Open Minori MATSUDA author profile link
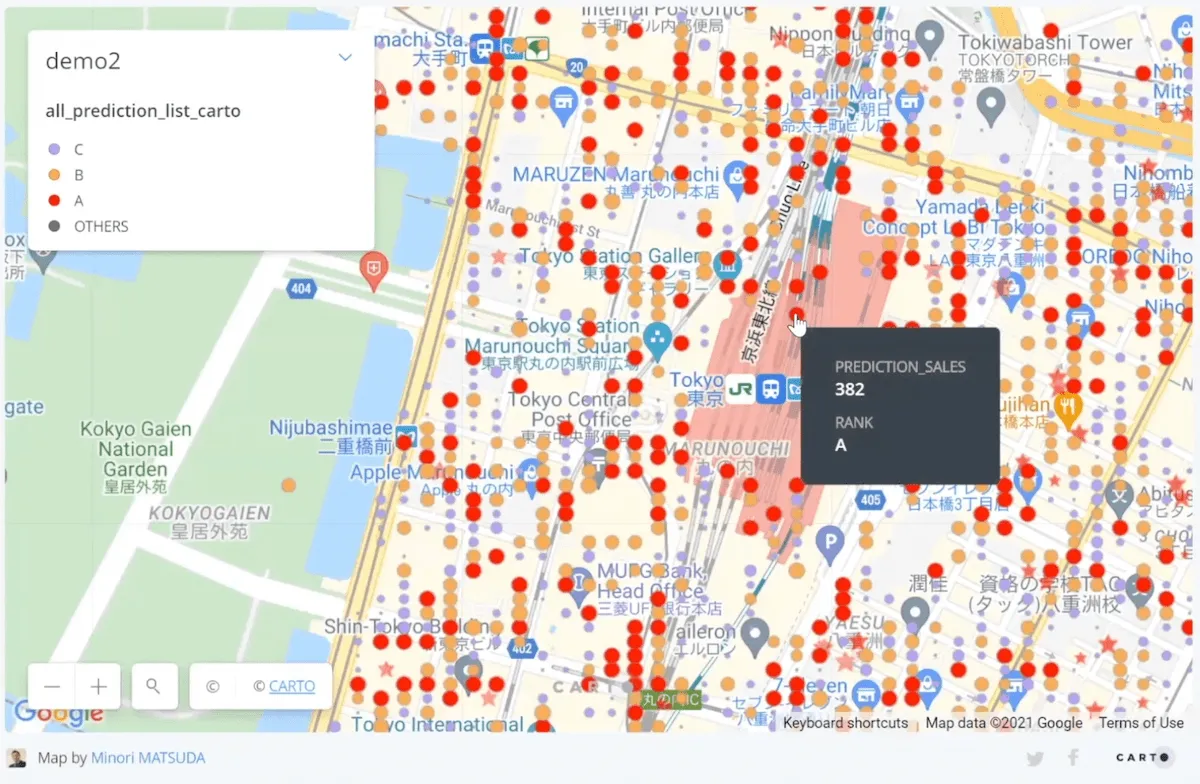This screenshot has width=1200, height=784. pyautogui.click(x=148, y=758)
